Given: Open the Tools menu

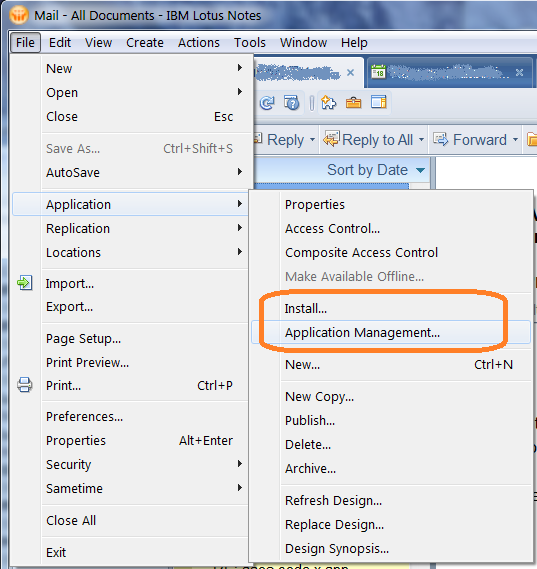Looking at the screenshot, I should tap(250, 43).
